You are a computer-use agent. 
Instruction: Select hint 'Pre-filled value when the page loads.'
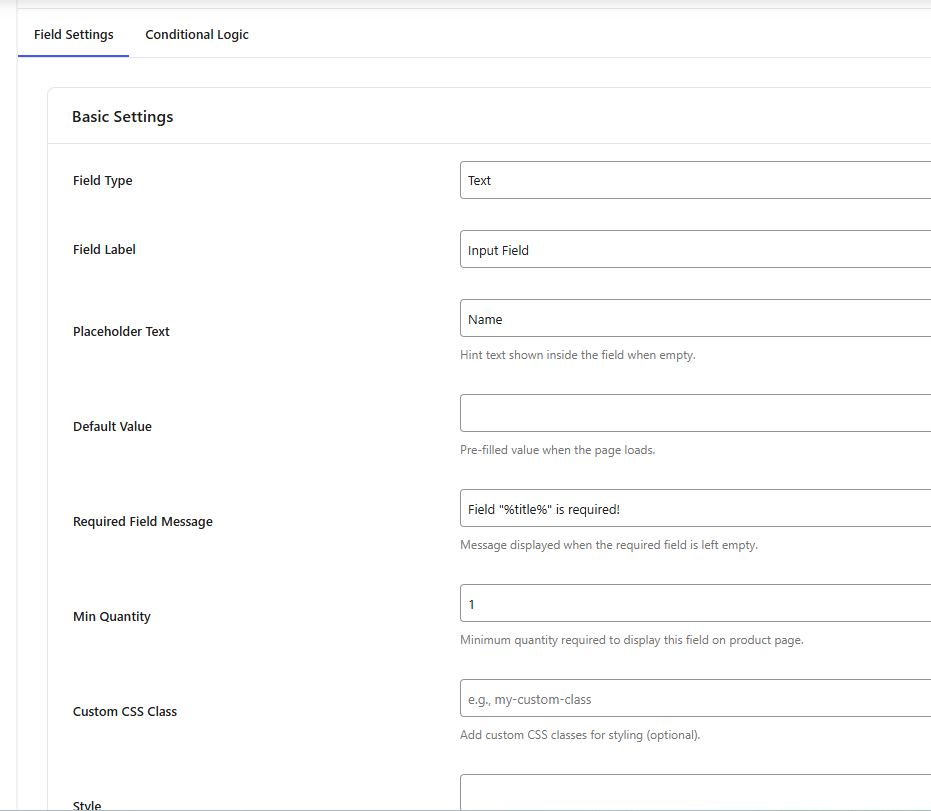coord(558,450)
